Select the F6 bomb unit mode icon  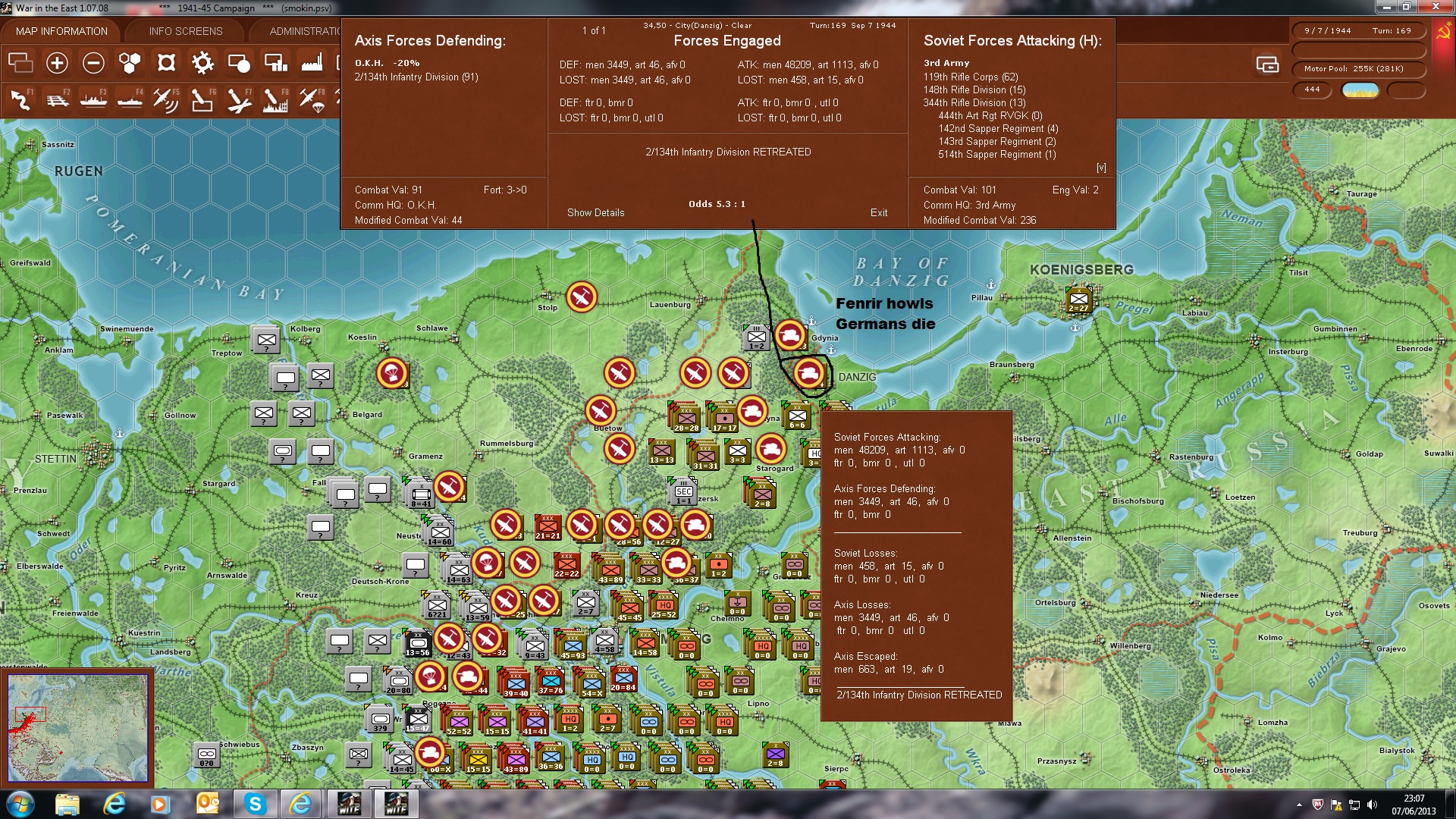click(x=202, y=99)
